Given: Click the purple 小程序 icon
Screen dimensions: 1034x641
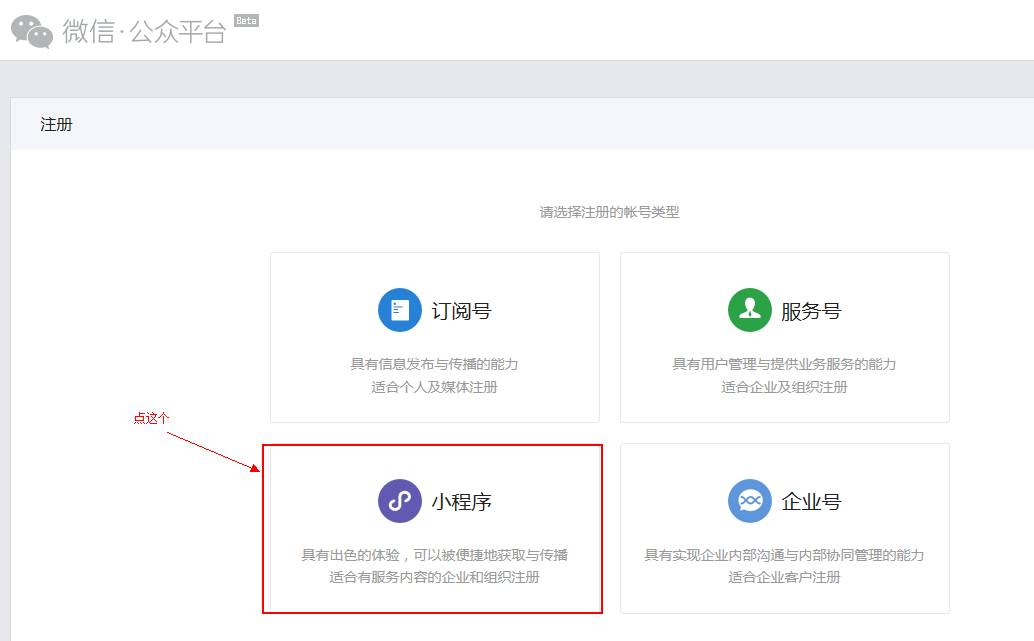Looking at the screenshot, I should tap(400, 501).
